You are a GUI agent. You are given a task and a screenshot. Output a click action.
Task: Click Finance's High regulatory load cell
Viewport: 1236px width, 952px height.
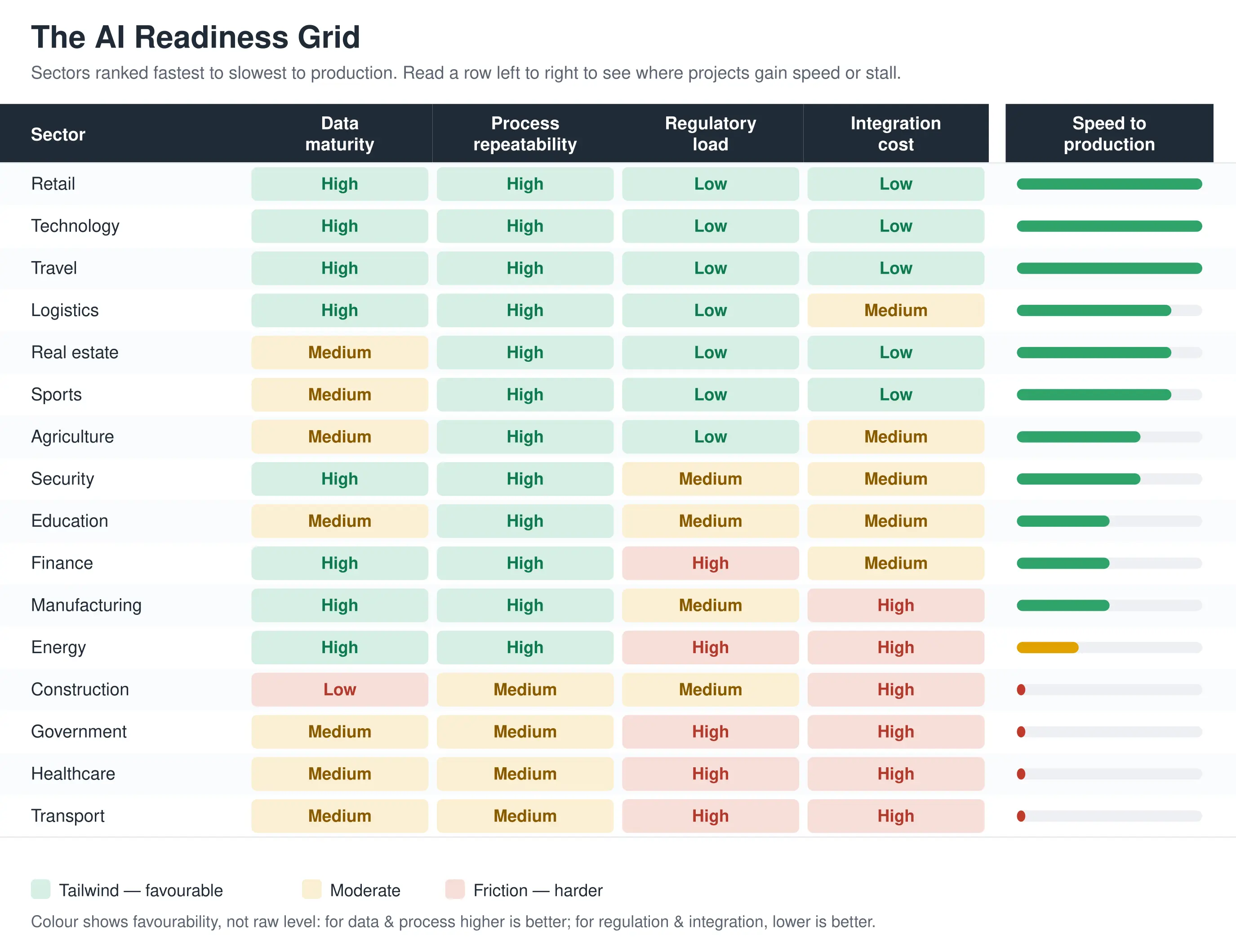point(710,563)
